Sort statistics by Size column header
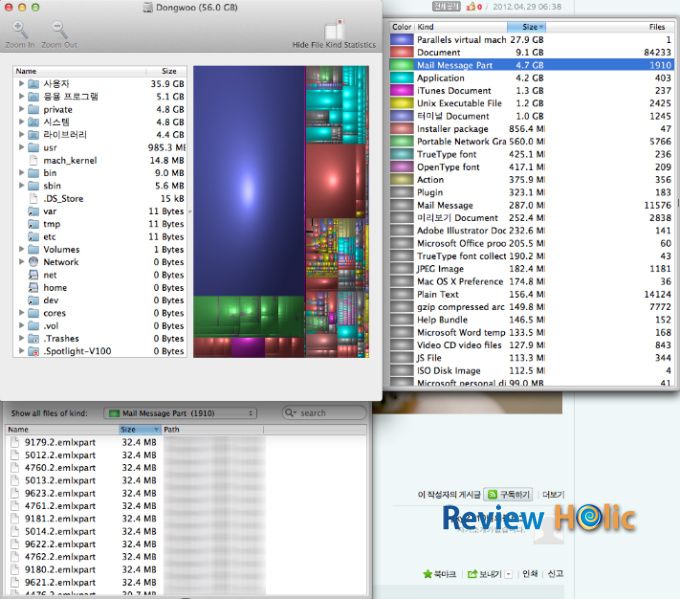Screen dimensions: 680x599 click(526, 27)
